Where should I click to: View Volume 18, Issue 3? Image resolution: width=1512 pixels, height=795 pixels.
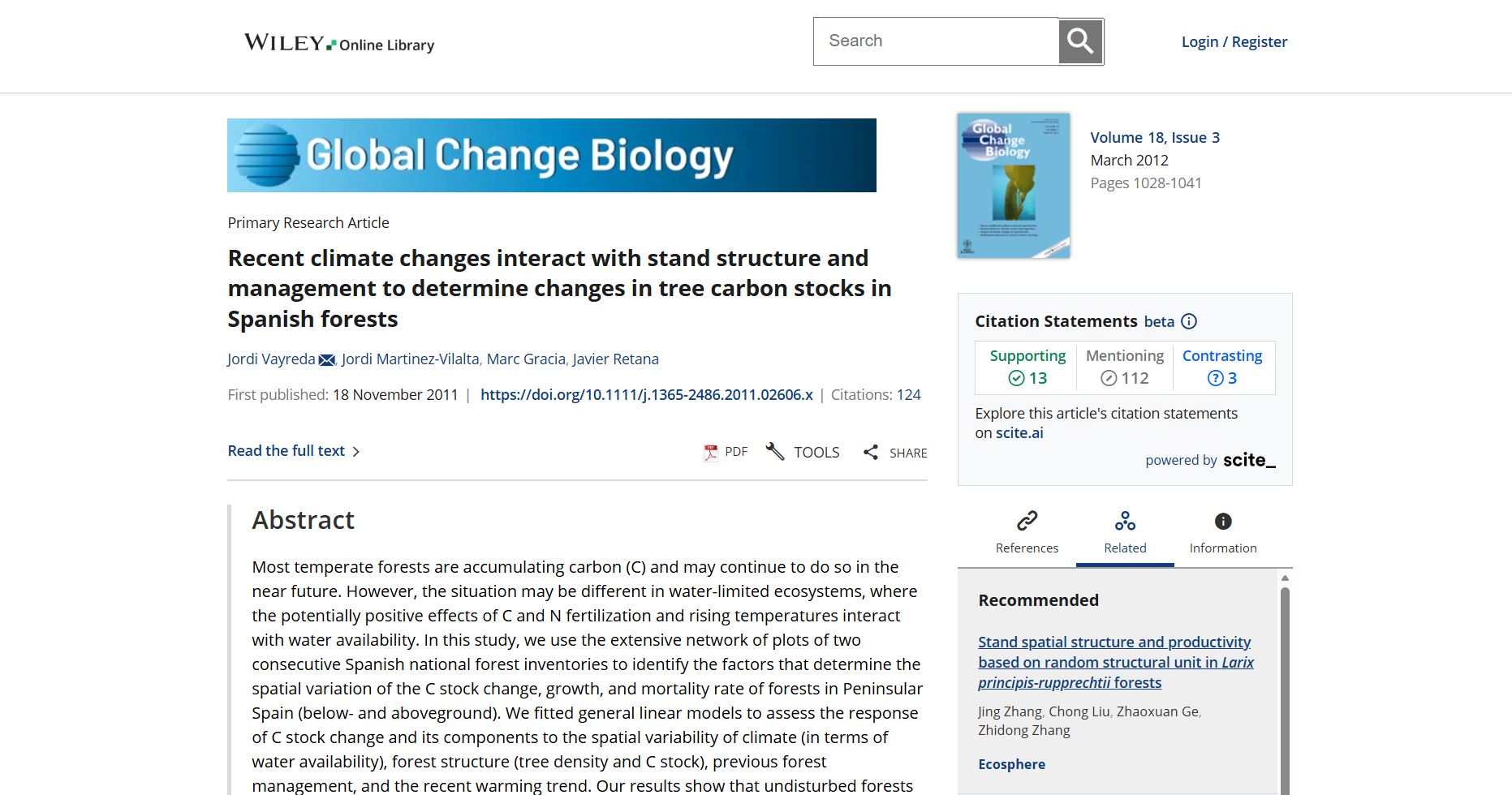point(1155,137)
